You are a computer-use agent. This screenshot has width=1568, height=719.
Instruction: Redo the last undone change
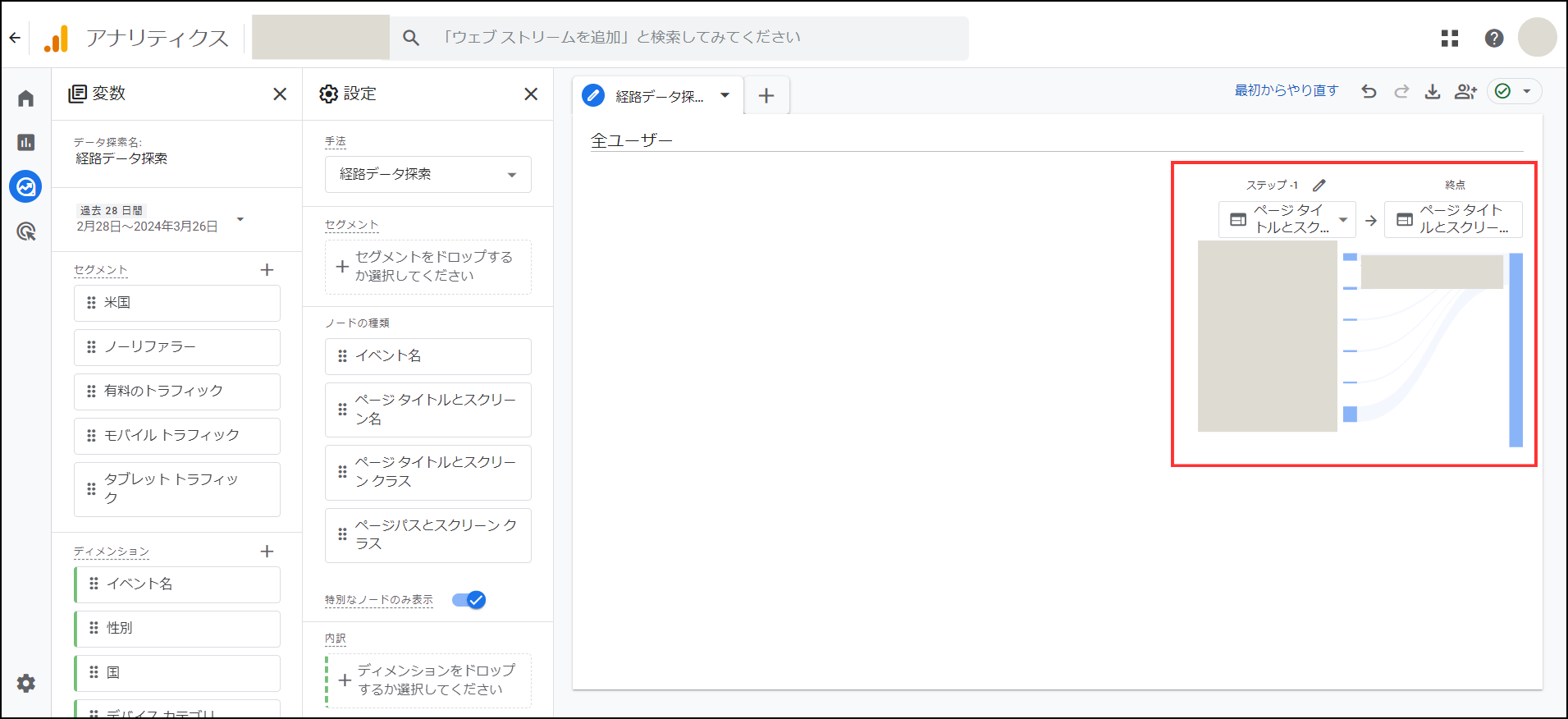pyautogui.click(x=1401, y=91)
